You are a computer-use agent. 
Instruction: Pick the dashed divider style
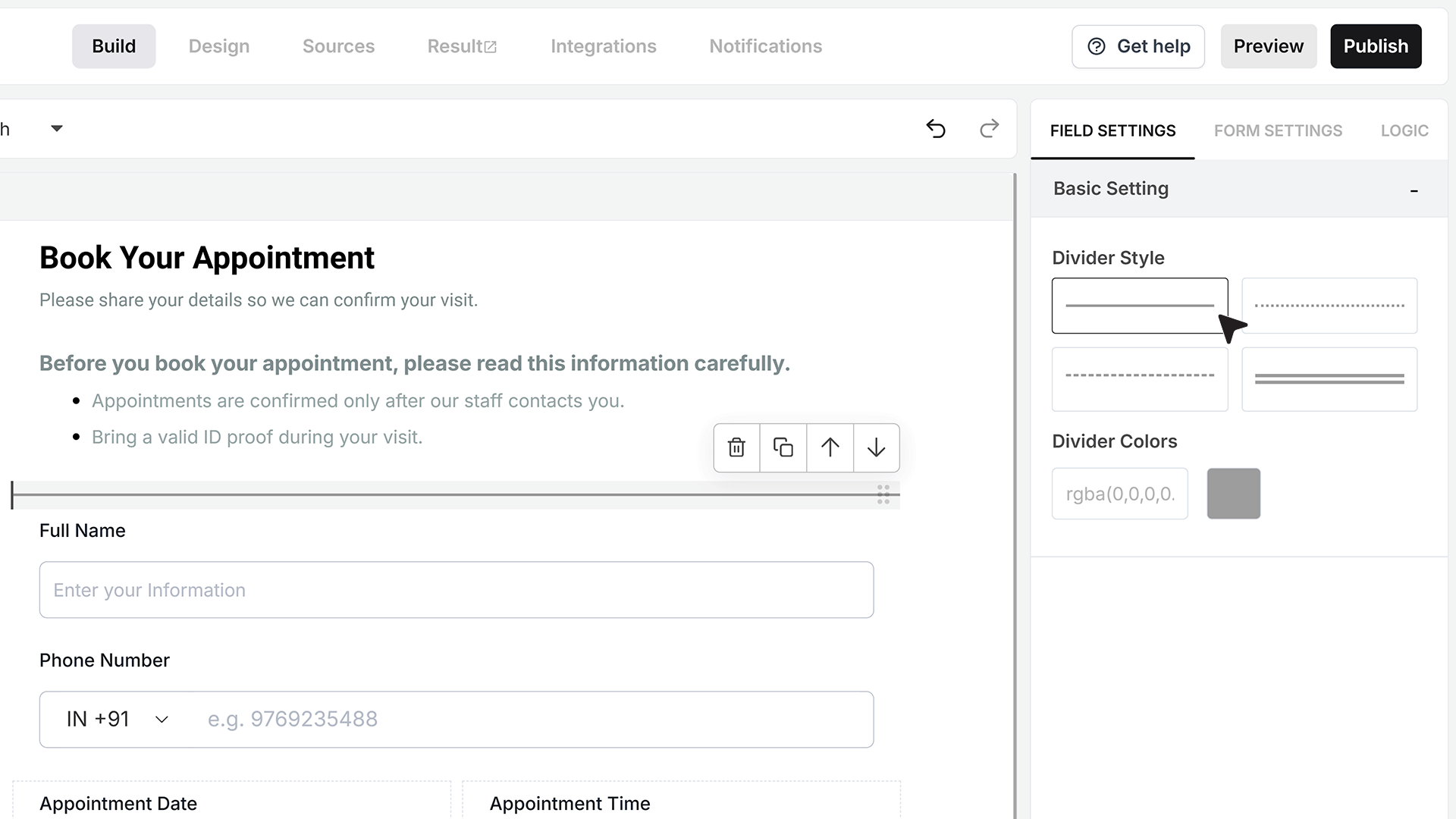pos(1140,379)
